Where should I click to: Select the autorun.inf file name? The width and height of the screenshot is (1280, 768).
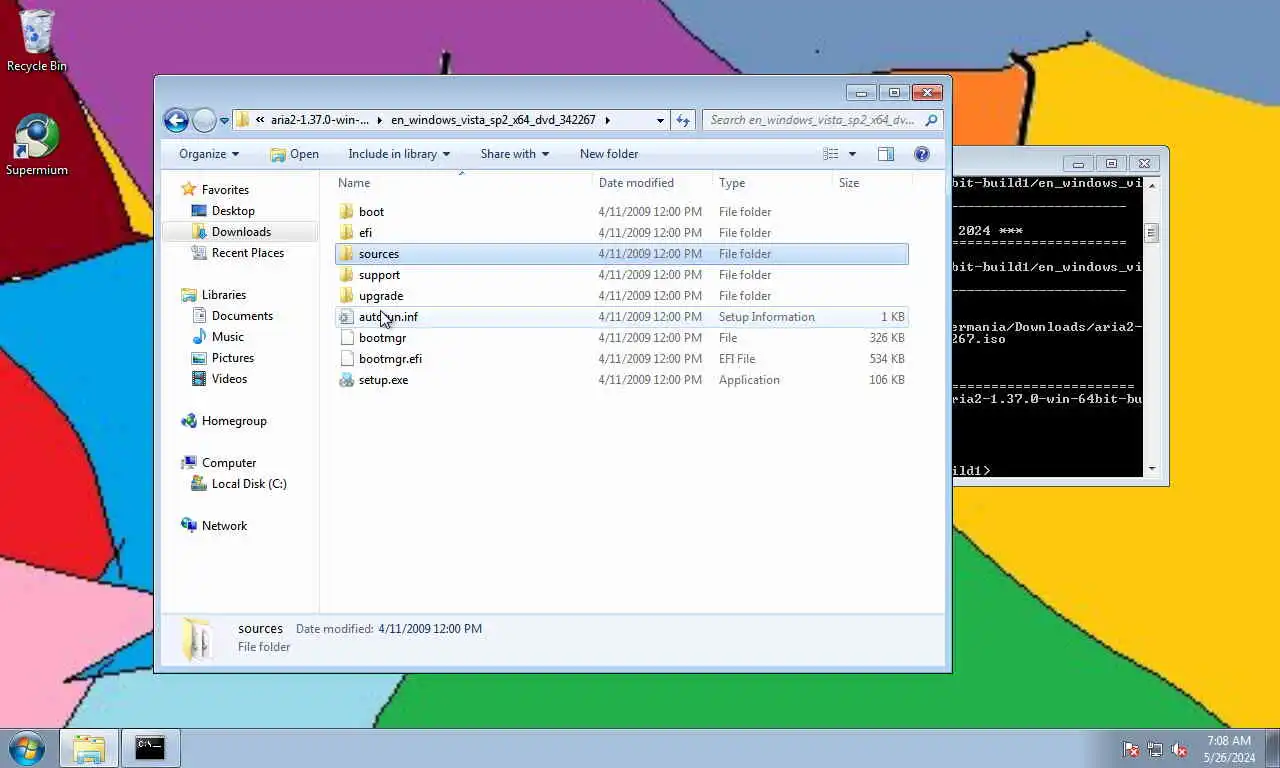point(388,317)
